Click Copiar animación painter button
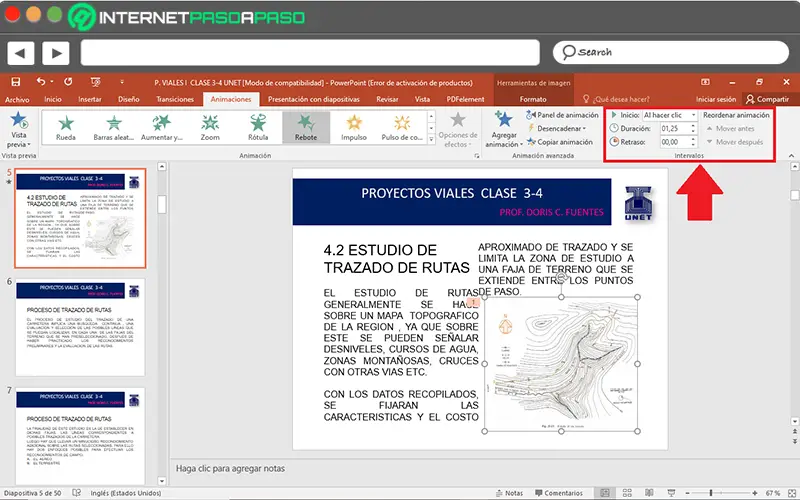 [560, 142]
